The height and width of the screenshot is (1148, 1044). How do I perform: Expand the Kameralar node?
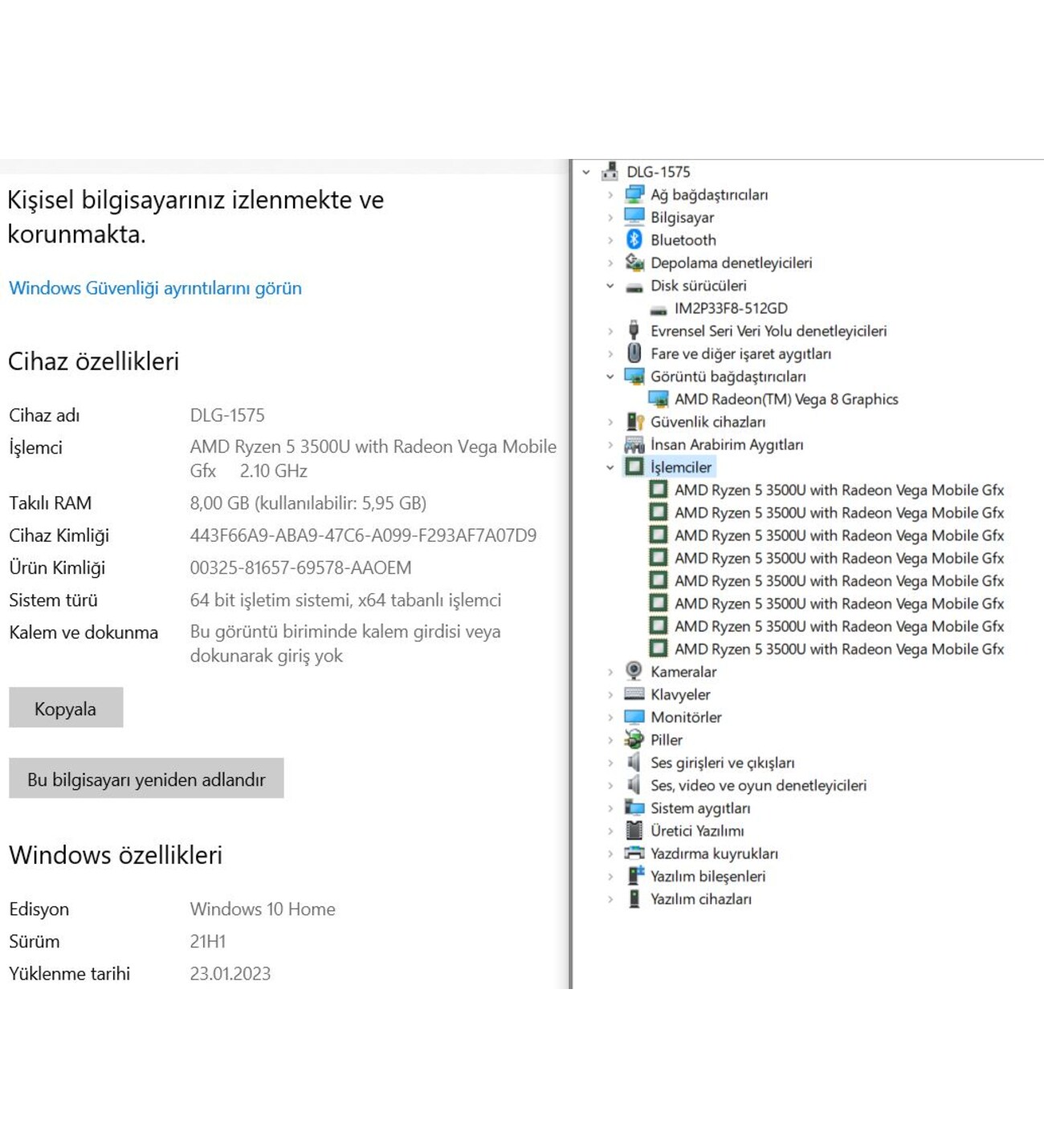(610, 671)
